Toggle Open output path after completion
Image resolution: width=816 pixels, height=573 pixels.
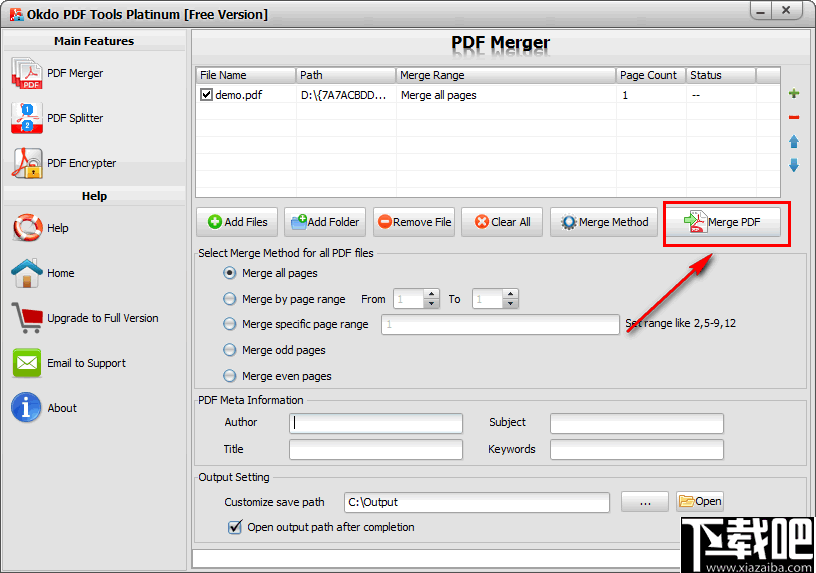[x=235, y=527]
